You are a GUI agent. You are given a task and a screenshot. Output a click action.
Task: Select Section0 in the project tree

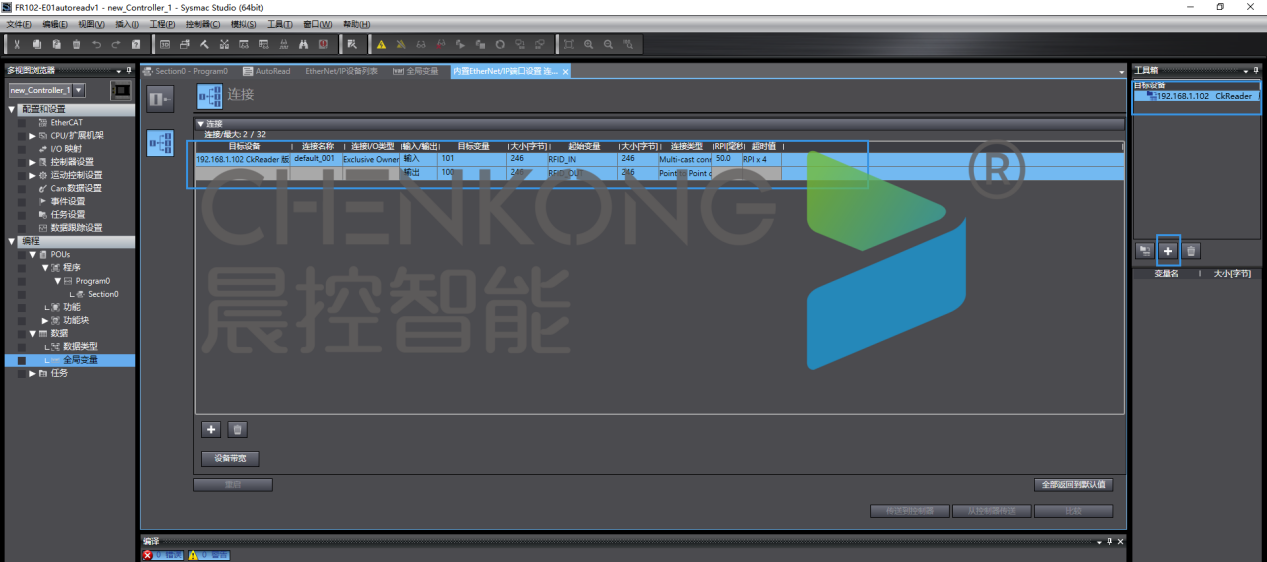(103, 294)
